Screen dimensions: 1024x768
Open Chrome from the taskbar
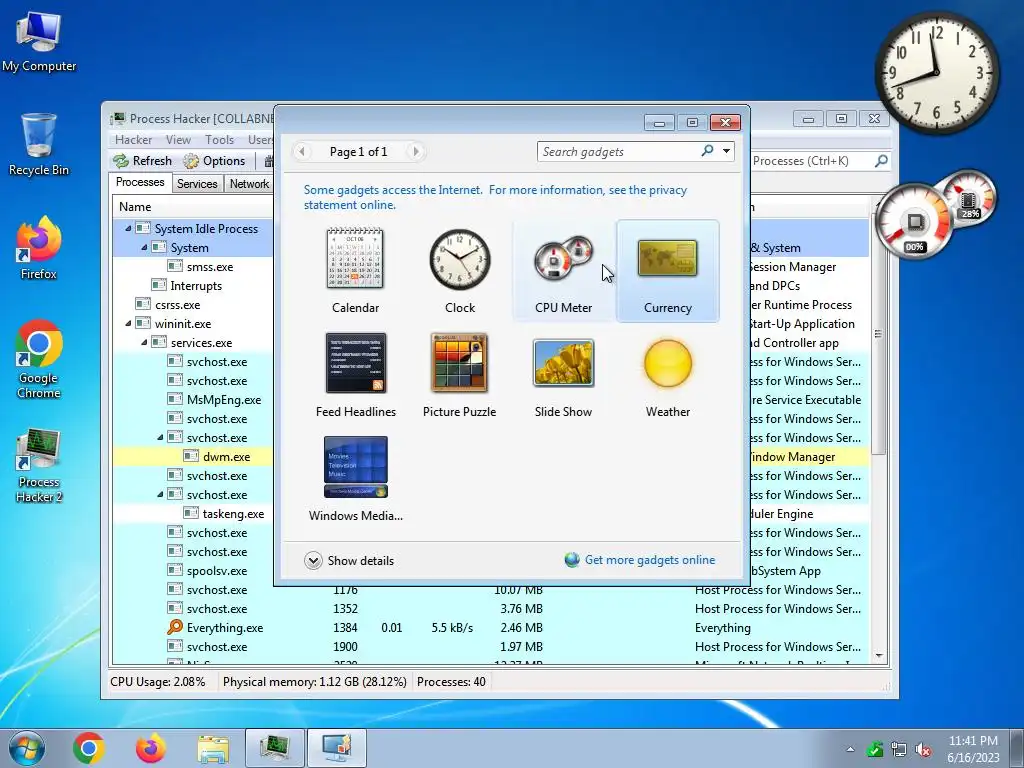coord(89,748)
